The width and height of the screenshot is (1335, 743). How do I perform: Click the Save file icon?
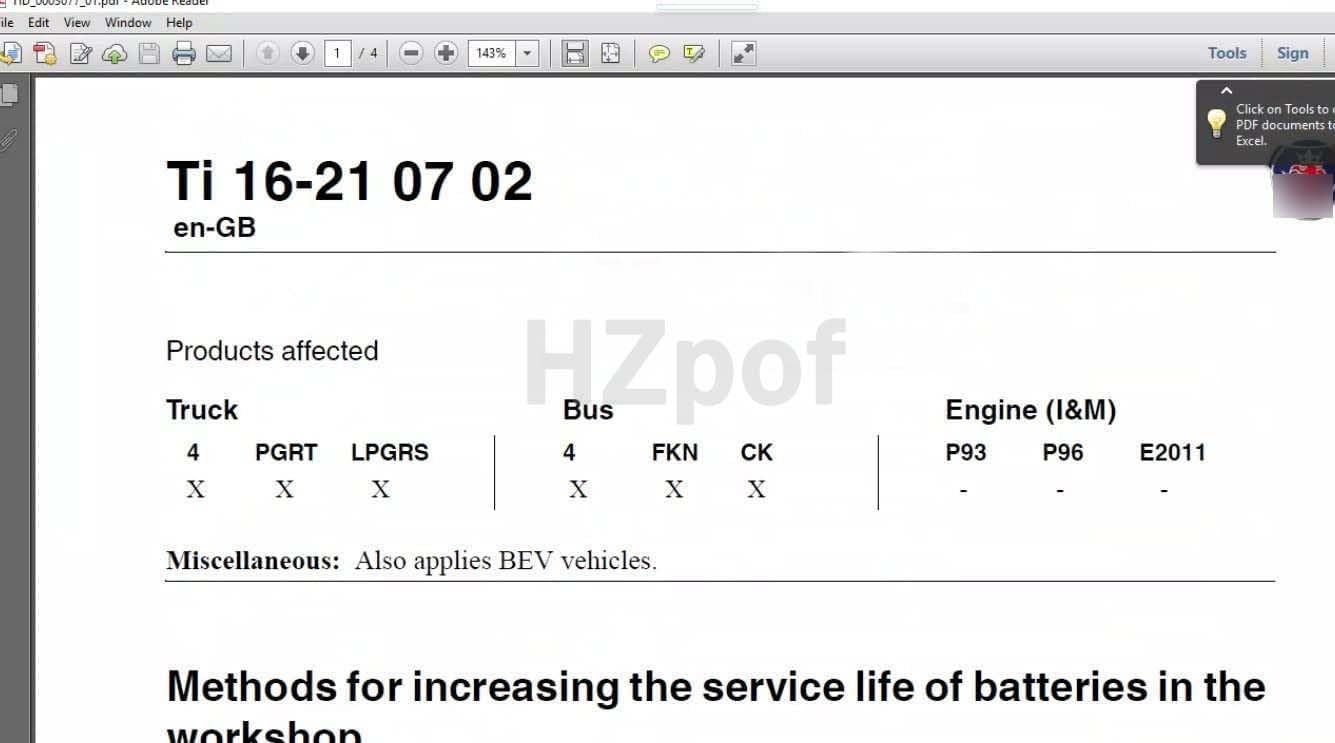tap(149, 53)
